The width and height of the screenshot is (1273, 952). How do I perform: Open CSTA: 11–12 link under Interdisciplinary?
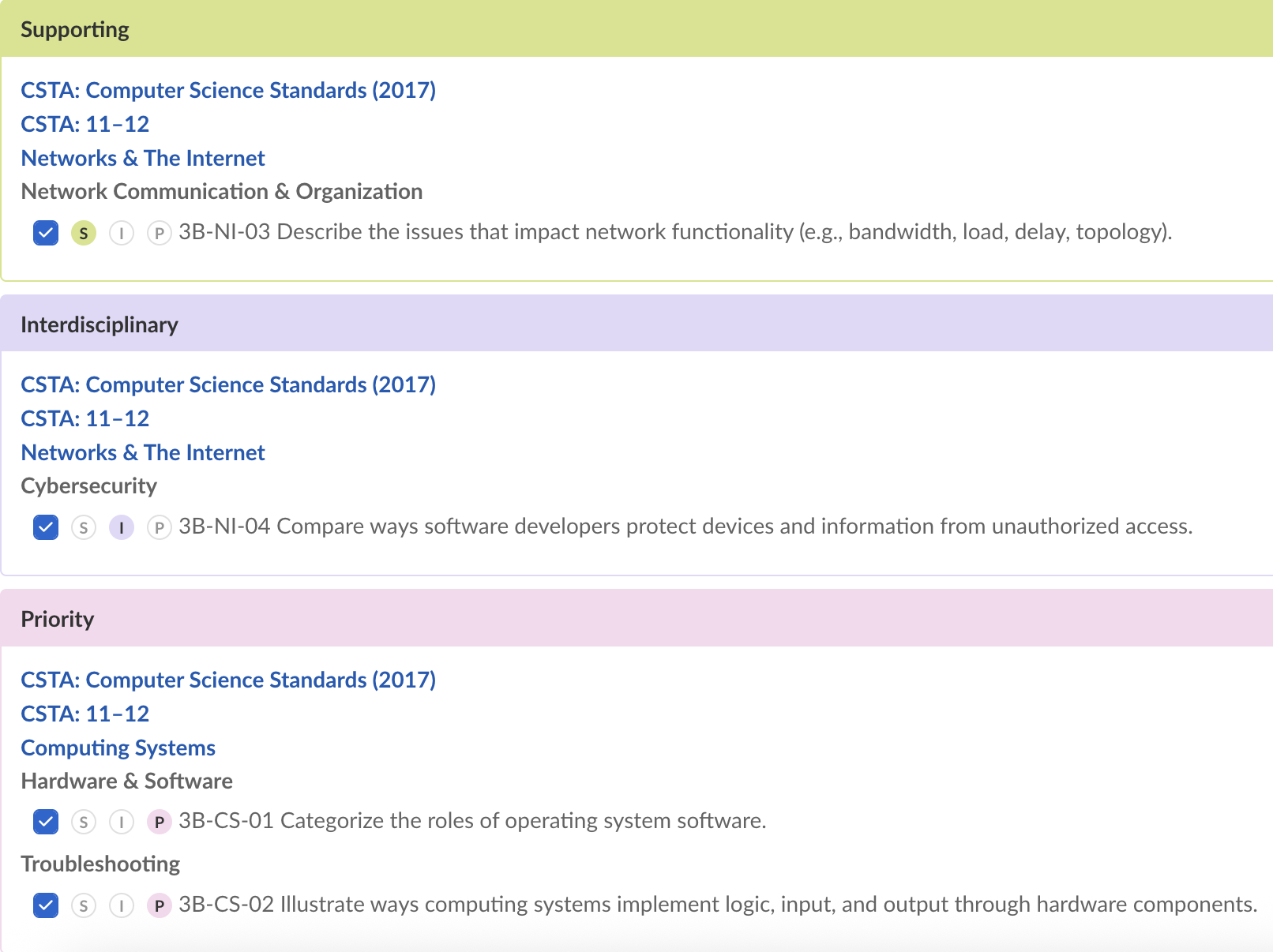click(84, 418)
